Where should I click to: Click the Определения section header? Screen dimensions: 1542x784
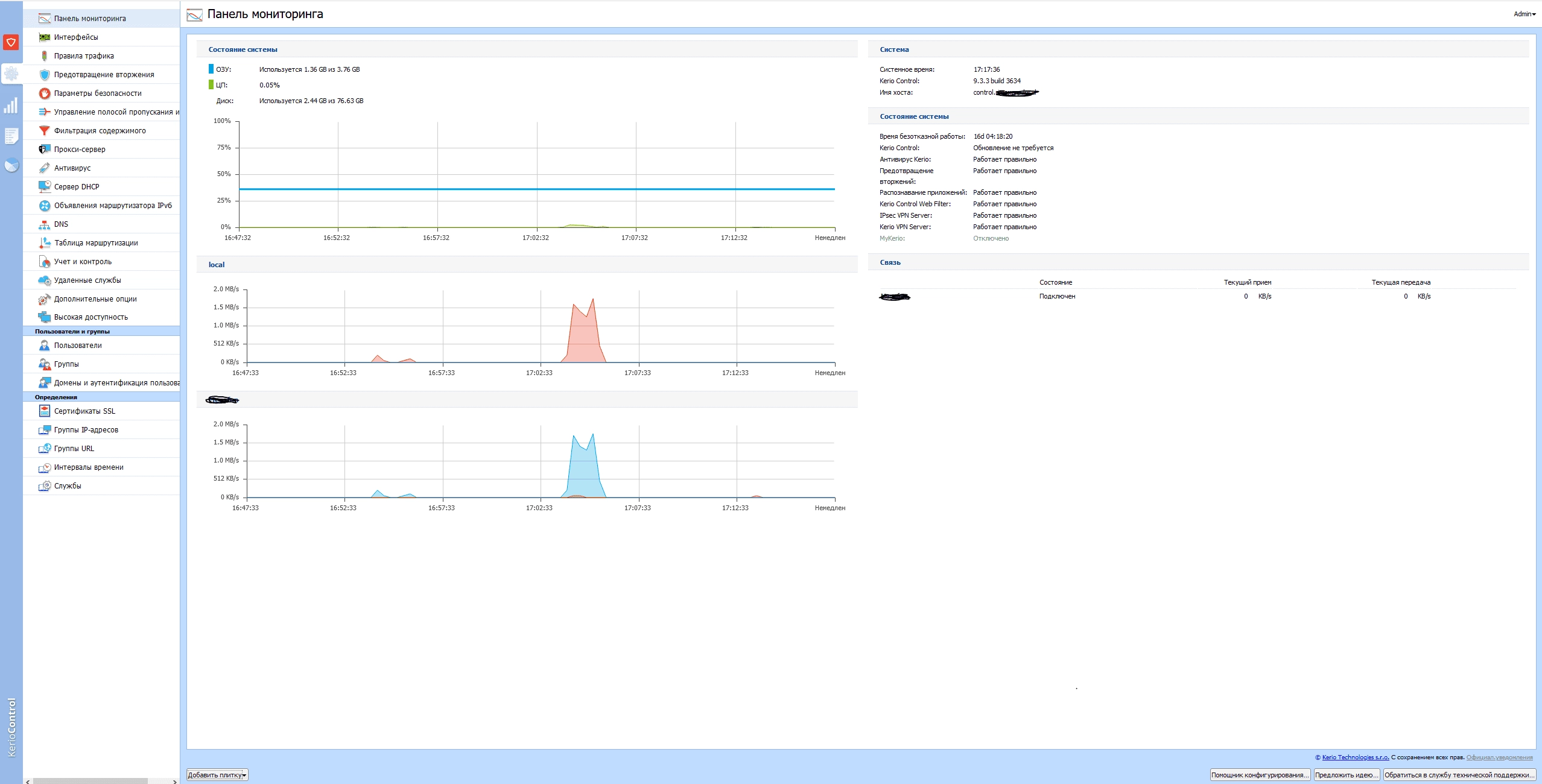pos(101,397)
